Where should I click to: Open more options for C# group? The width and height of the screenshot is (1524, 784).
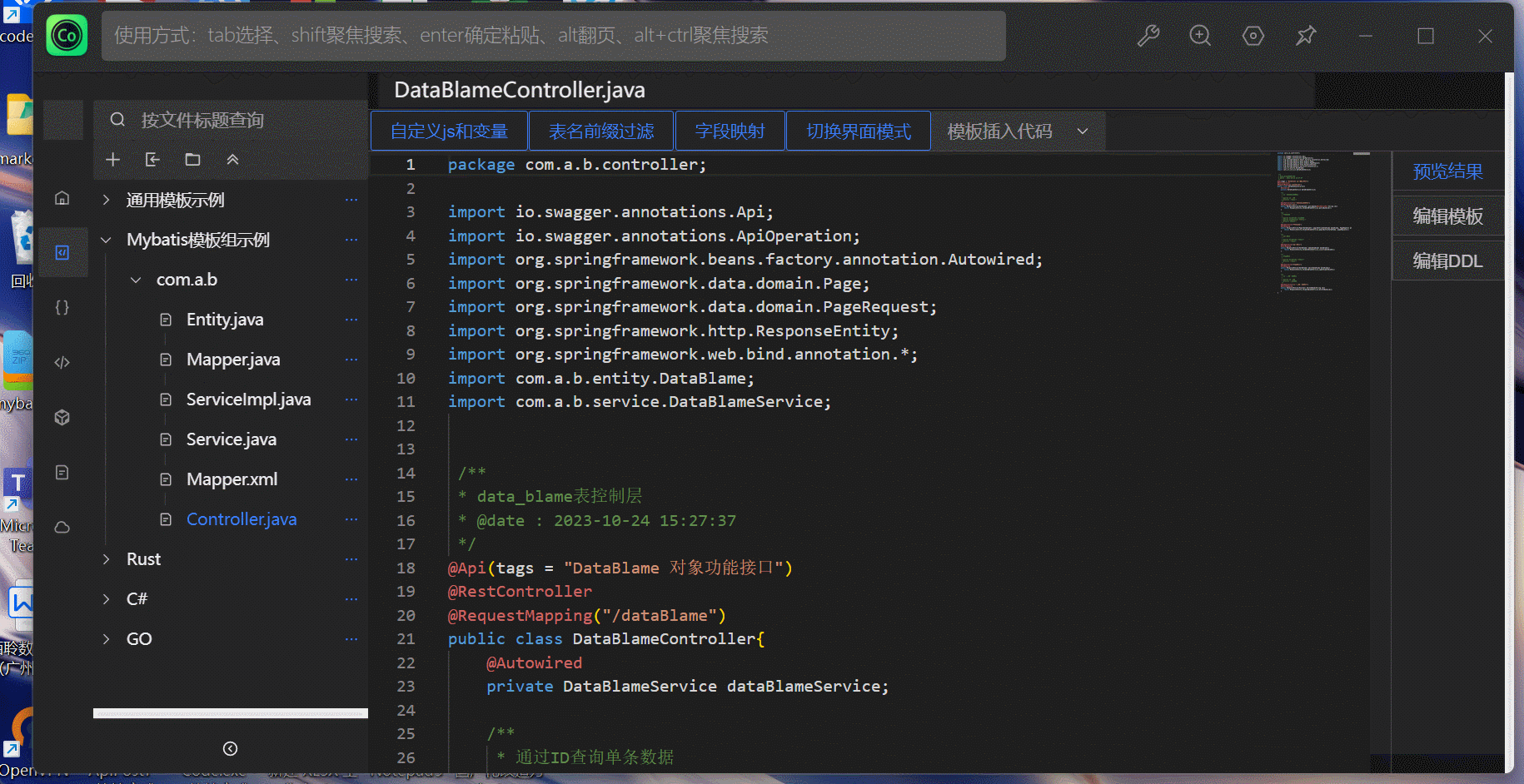pyautogui.click(x=351, y=599)
